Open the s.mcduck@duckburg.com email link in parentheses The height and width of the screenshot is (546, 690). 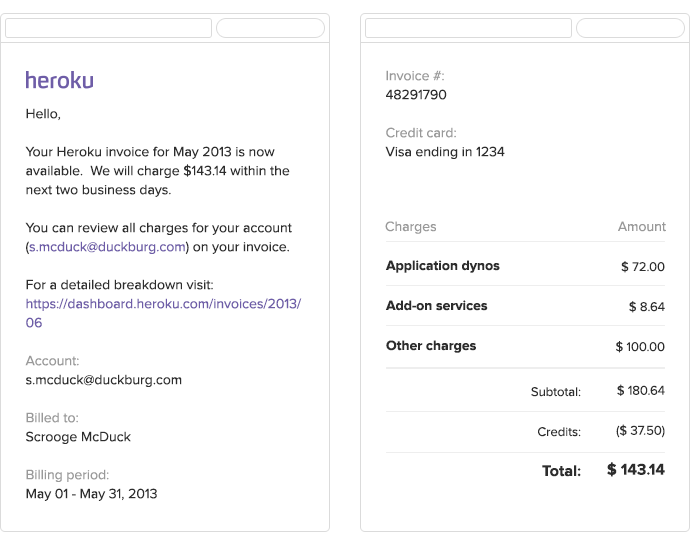[x=107, y=247]
